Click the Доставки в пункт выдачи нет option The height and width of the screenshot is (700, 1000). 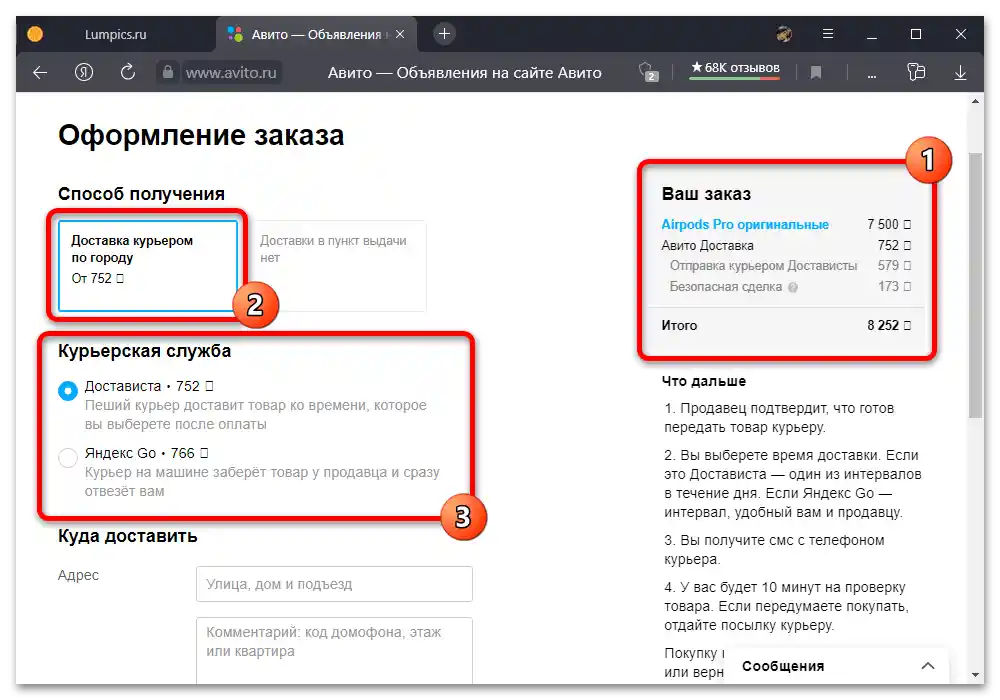(x=337, y=266)
